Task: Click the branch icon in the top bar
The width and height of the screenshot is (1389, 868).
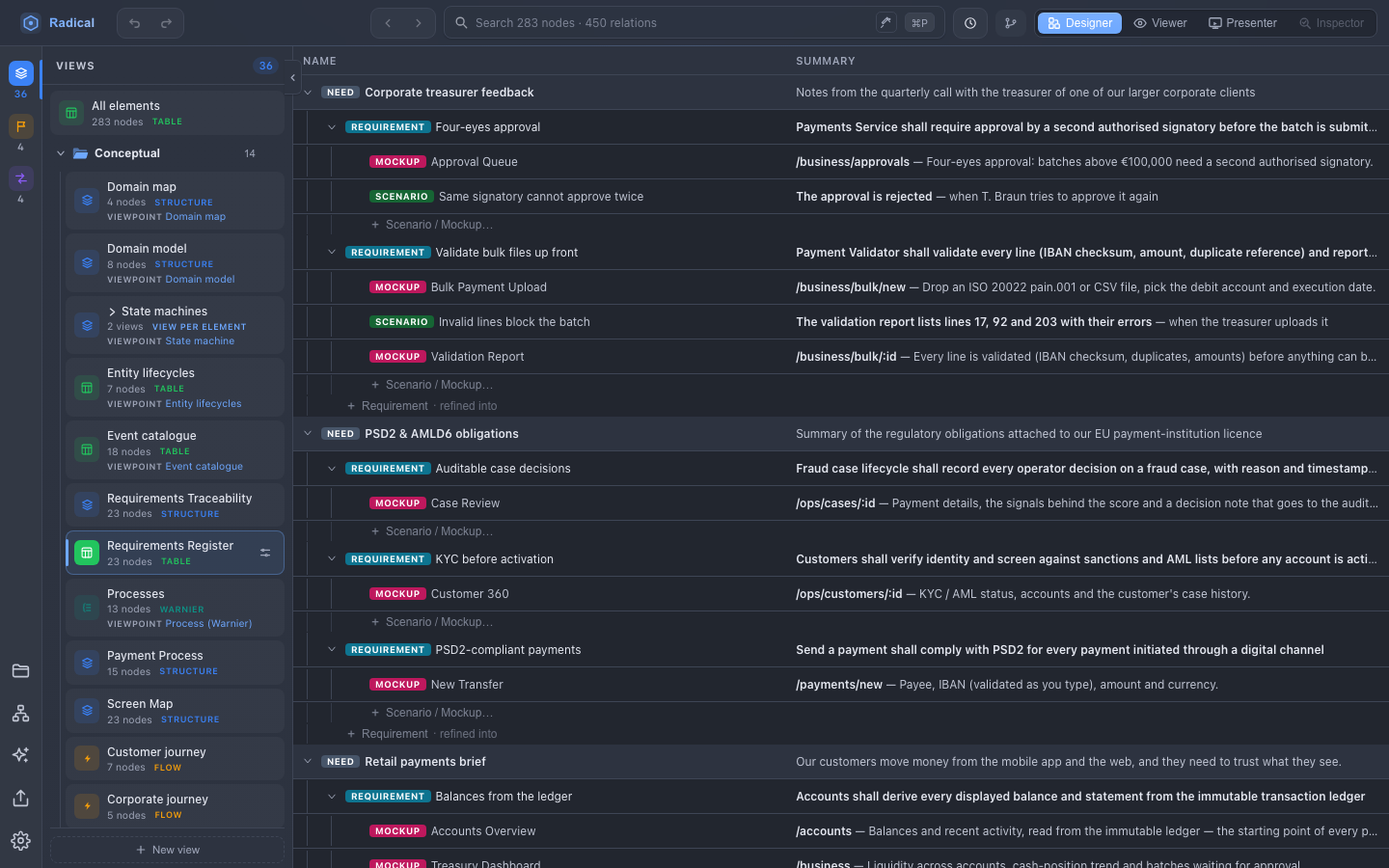Action: click(1011, 23)
